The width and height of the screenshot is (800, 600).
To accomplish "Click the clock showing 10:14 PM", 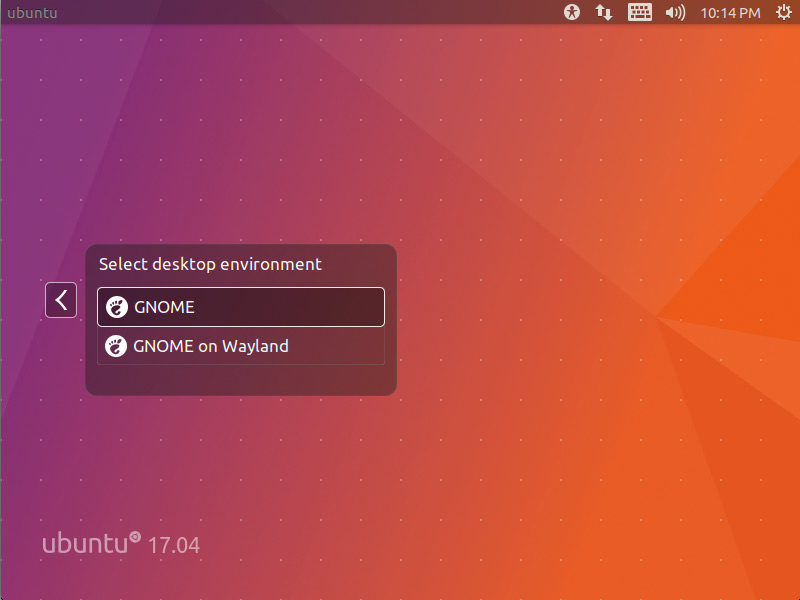I will coord(731,12).
